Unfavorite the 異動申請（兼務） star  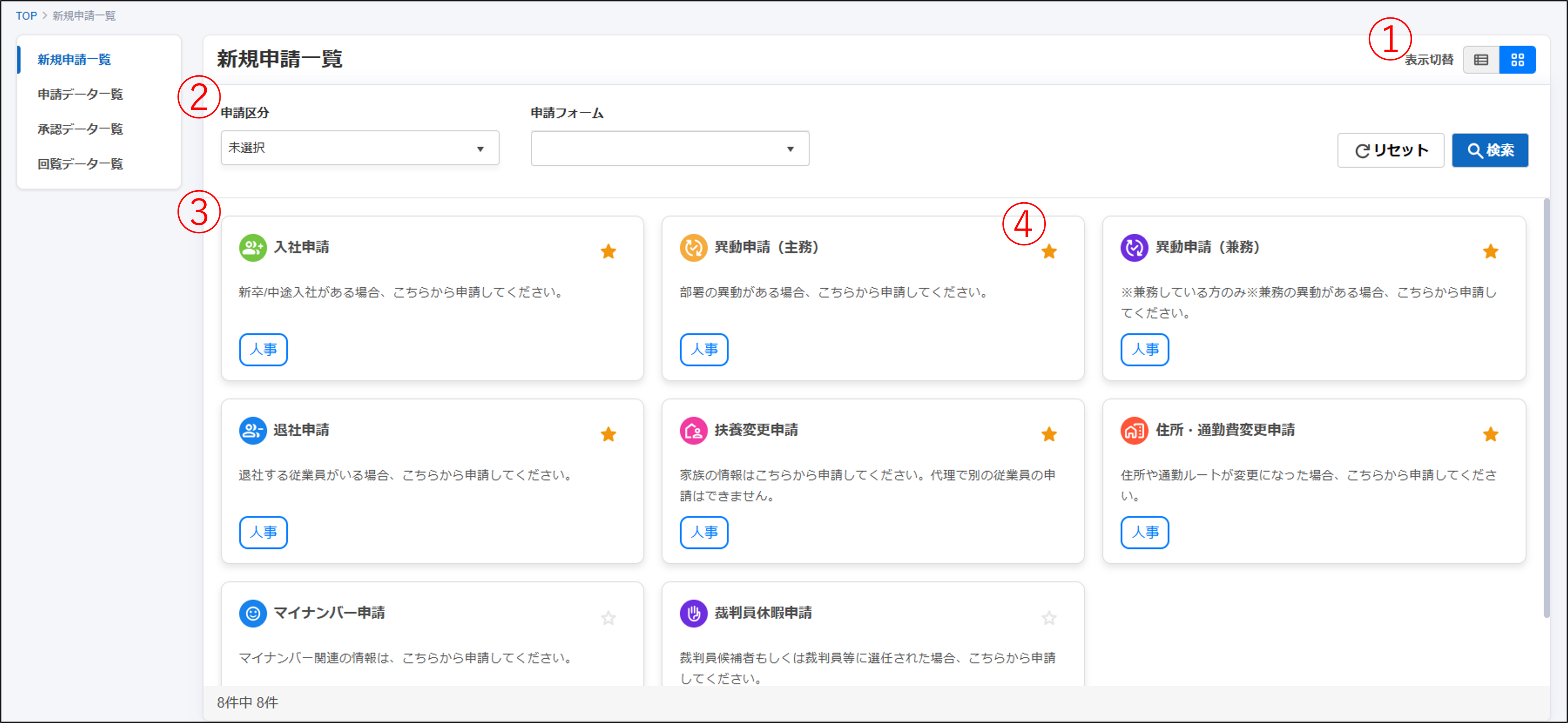tap(1490, 251)
